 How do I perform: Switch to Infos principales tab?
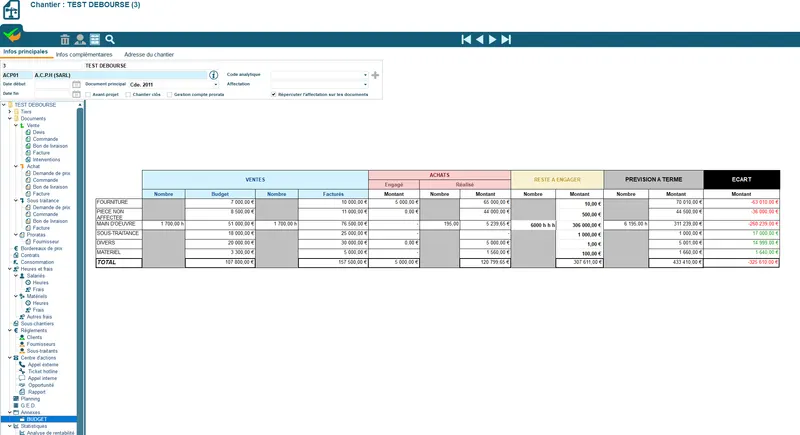[26, 52]
